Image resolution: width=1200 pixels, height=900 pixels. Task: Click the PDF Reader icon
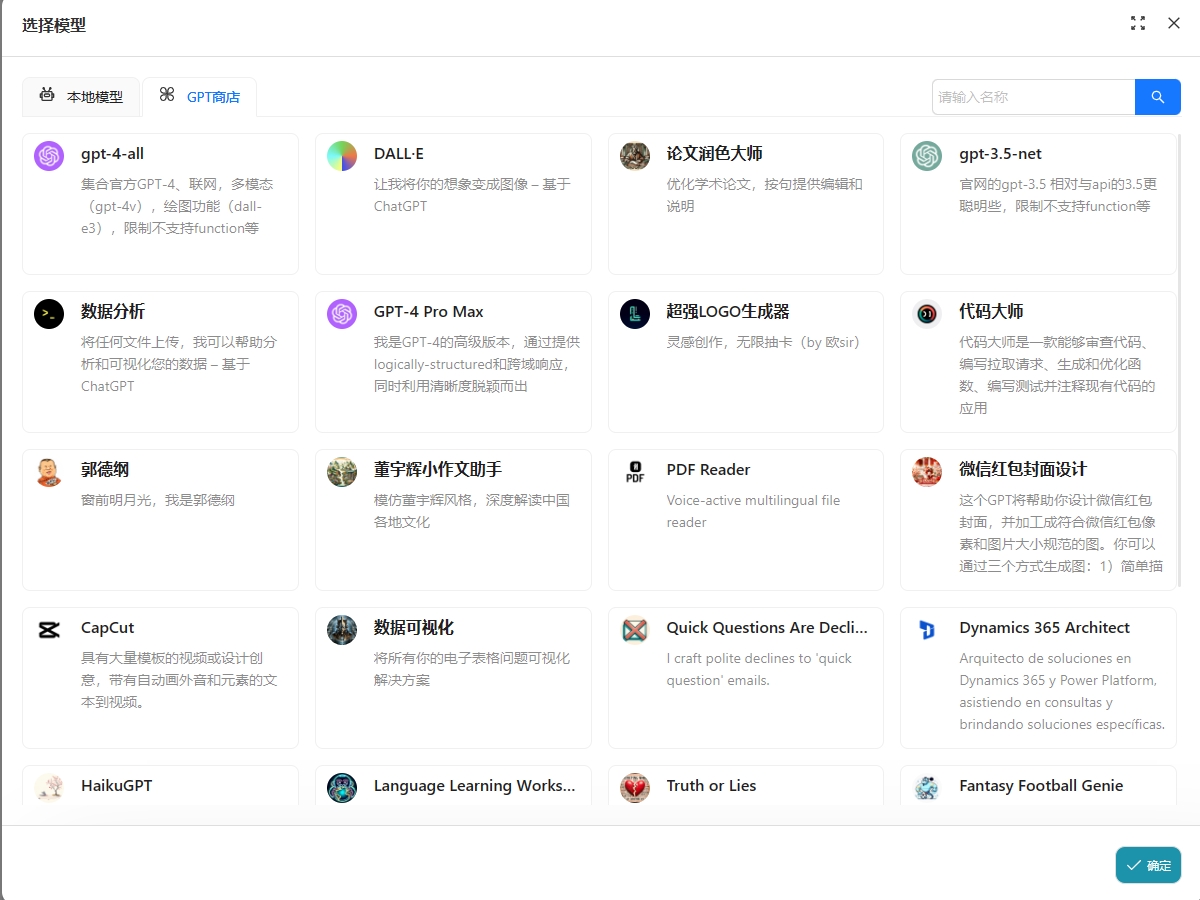click(x=635, y=472)
